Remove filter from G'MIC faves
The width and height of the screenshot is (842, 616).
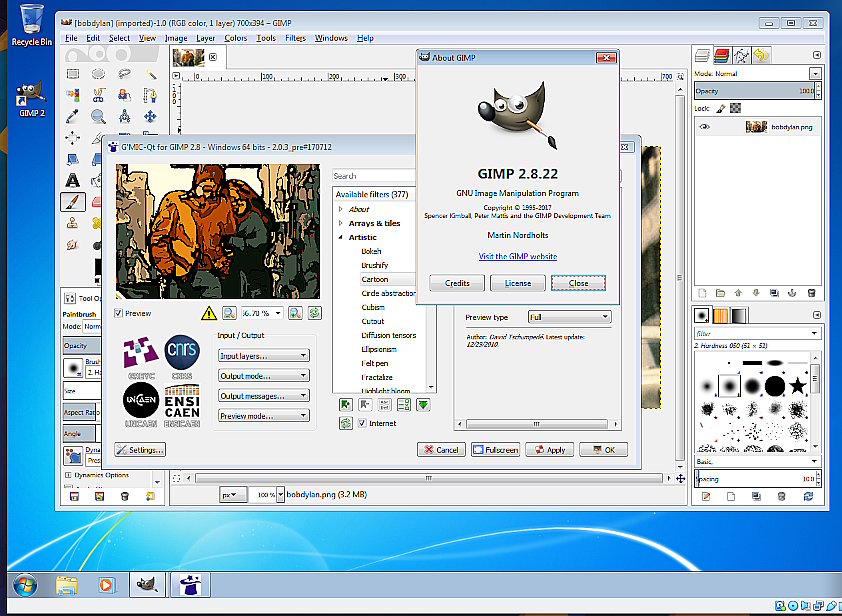click(365, 404)
